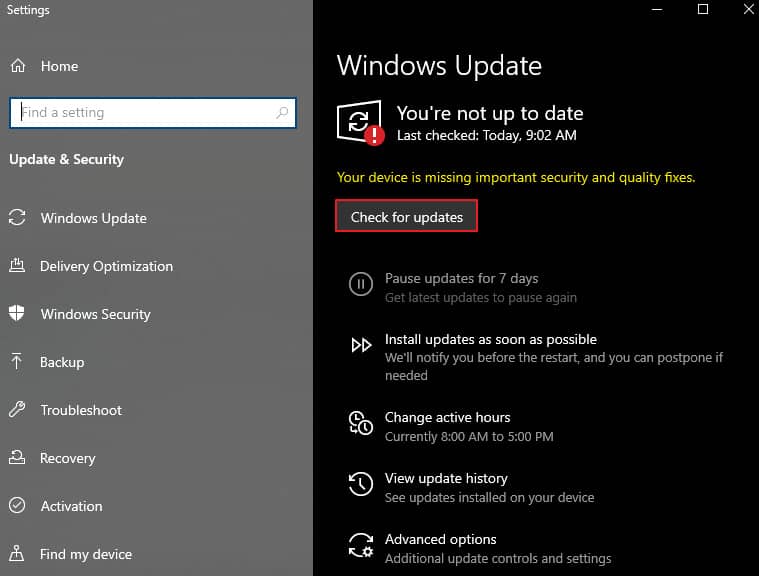Maximize the Settings window

703,9
